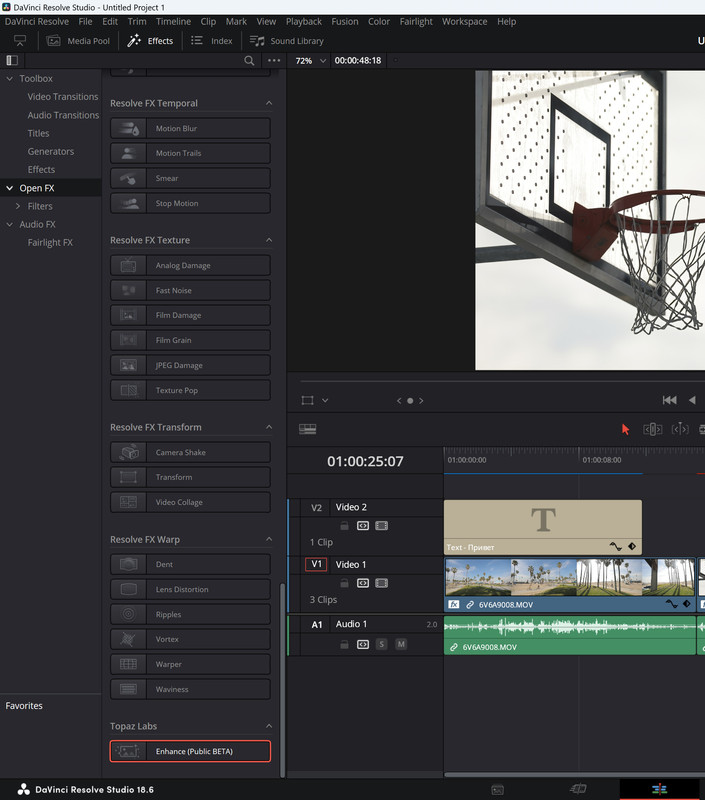Image resolution: width=705 pixels, height=800 pixels.
Task: Open the Workspace menu
Action: tap(464, 21)
